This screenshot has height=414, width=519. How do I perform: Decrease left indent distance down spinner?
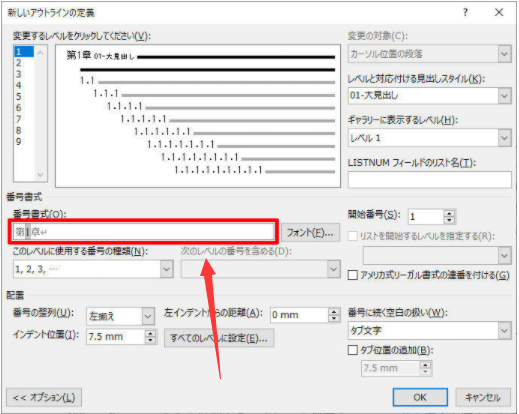[x=334, y=318]
